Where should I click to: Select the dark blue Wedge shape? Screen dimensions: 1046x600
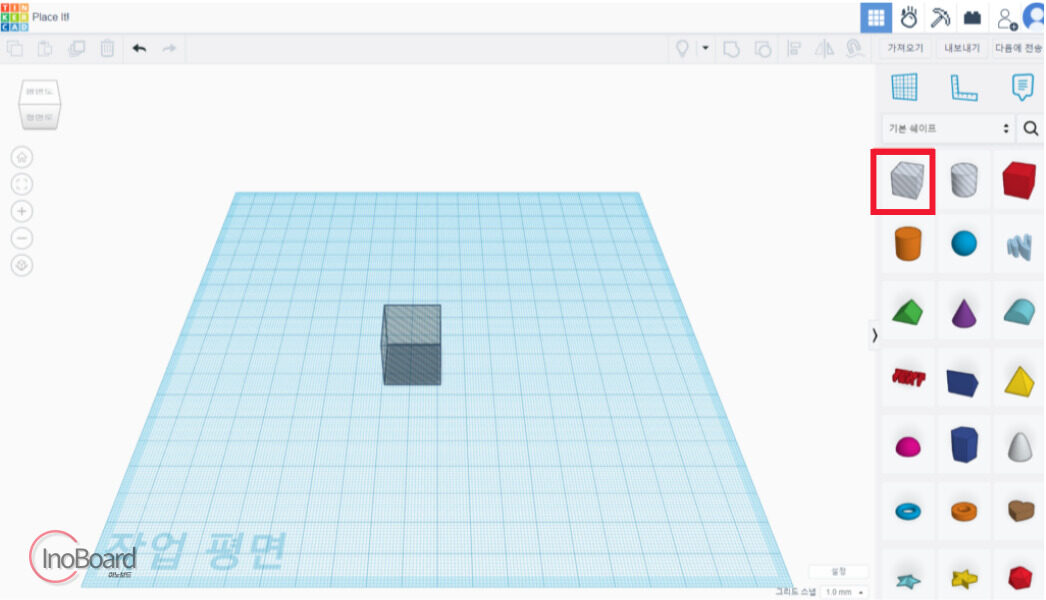pyautogui.click(x=962, y=382)
